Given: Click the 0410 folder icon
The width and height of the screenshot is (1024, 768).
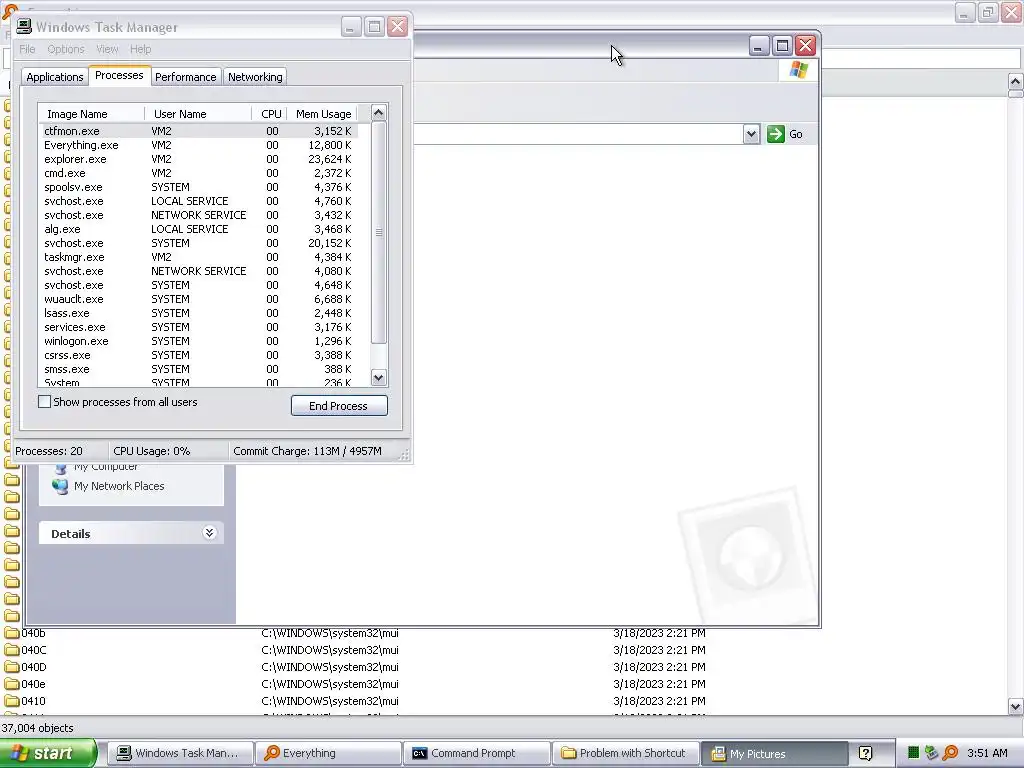Looking at the screenshot, I should 12,701.
